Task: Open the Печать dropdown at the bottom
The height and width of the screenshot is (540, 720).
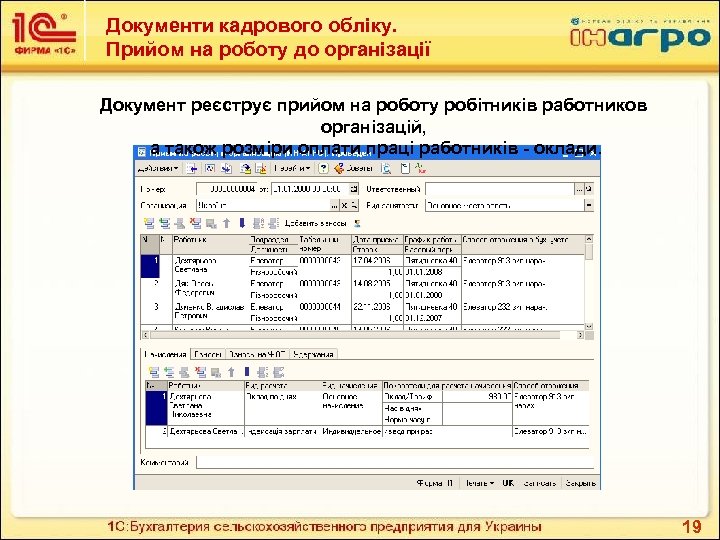Action: coord(479,483)
